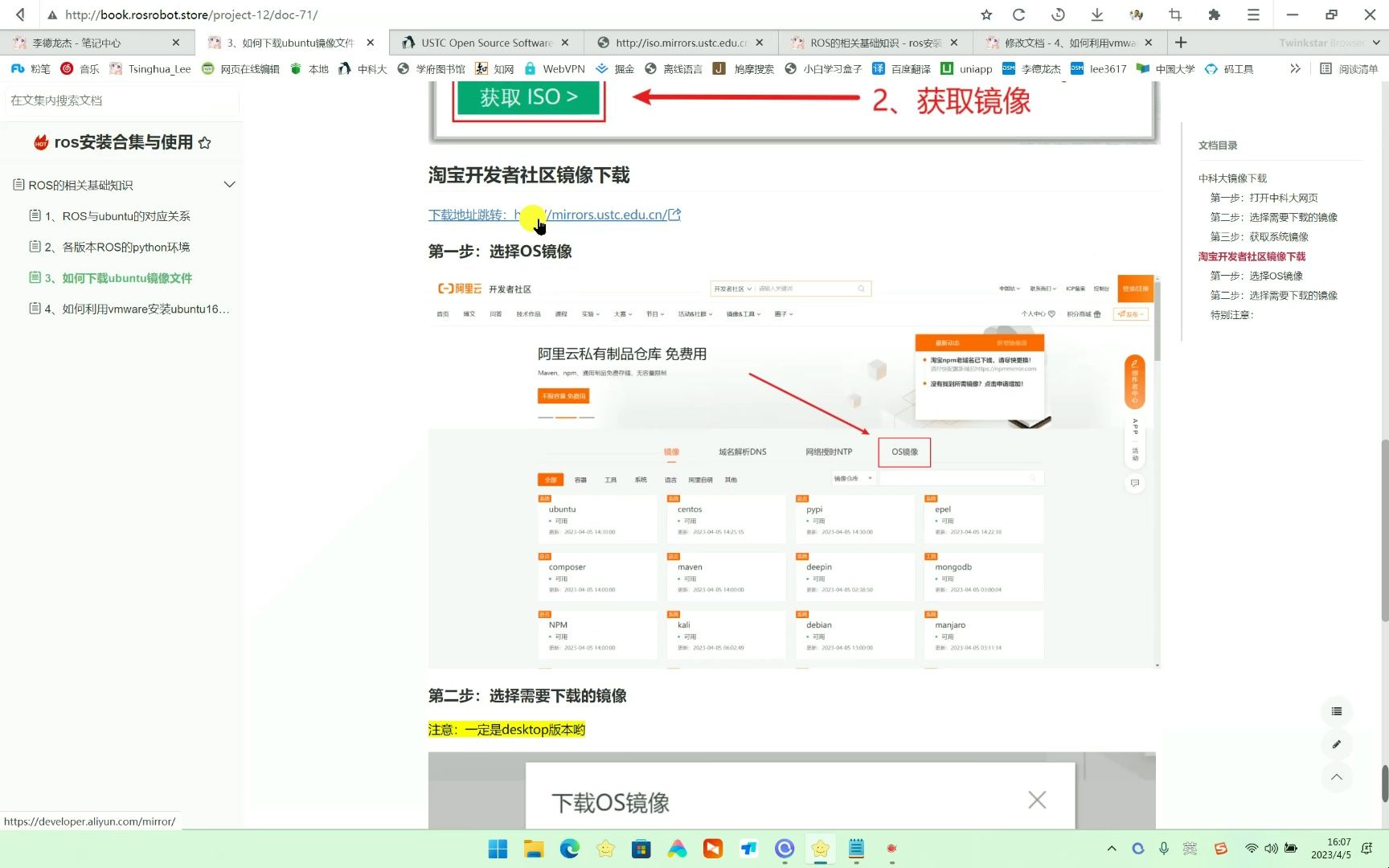
Task: Star the ros安装合集与使用 collection
Action: [205, 143]
